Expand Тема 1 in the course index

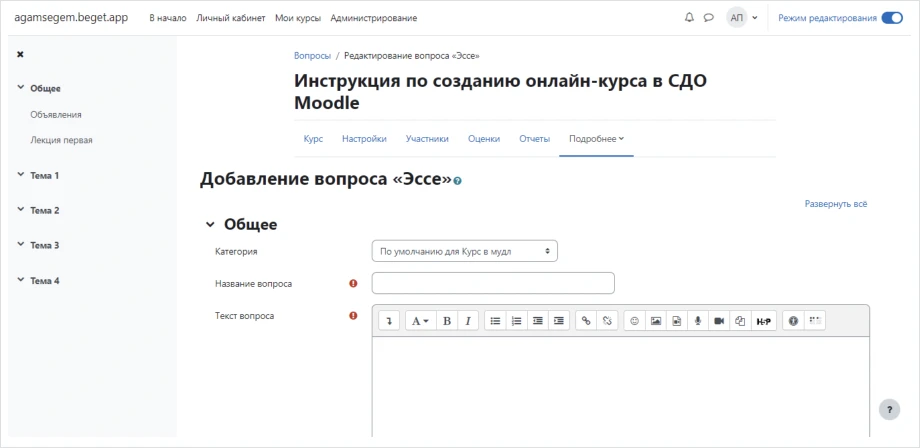point(21,175)
